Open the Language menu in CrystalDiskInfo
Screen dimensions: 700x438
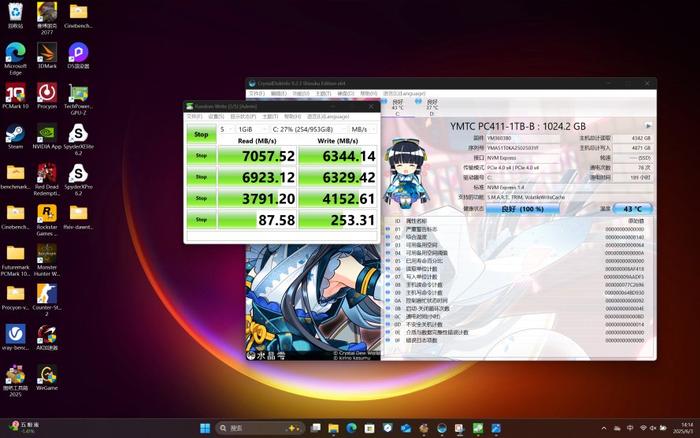click(404, 94)
